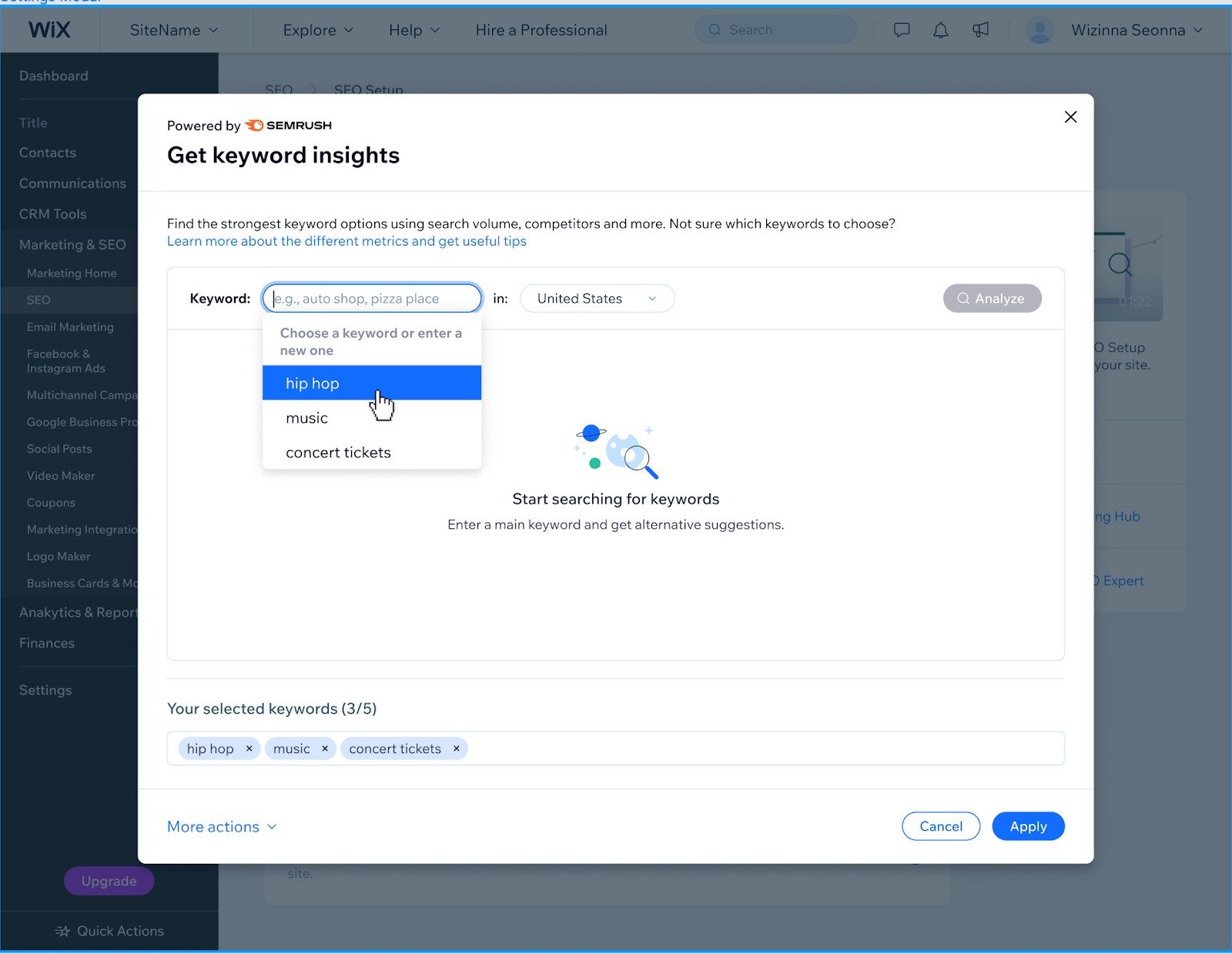The width and height of the screenshot is (1232, 954).
Task: Click the Quick Actions lightning icon
Action: tap(62, 931)
